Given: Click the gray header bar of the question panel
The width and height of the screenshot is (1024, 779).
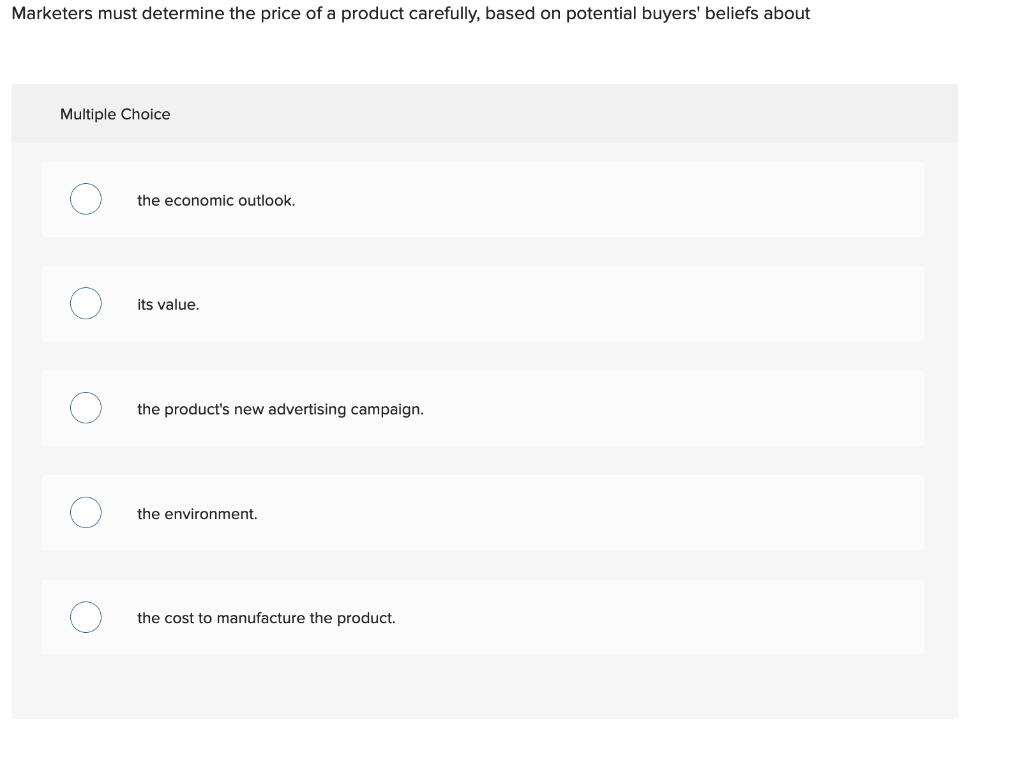Looking at the screenshot, I should (x=600, y=113).
